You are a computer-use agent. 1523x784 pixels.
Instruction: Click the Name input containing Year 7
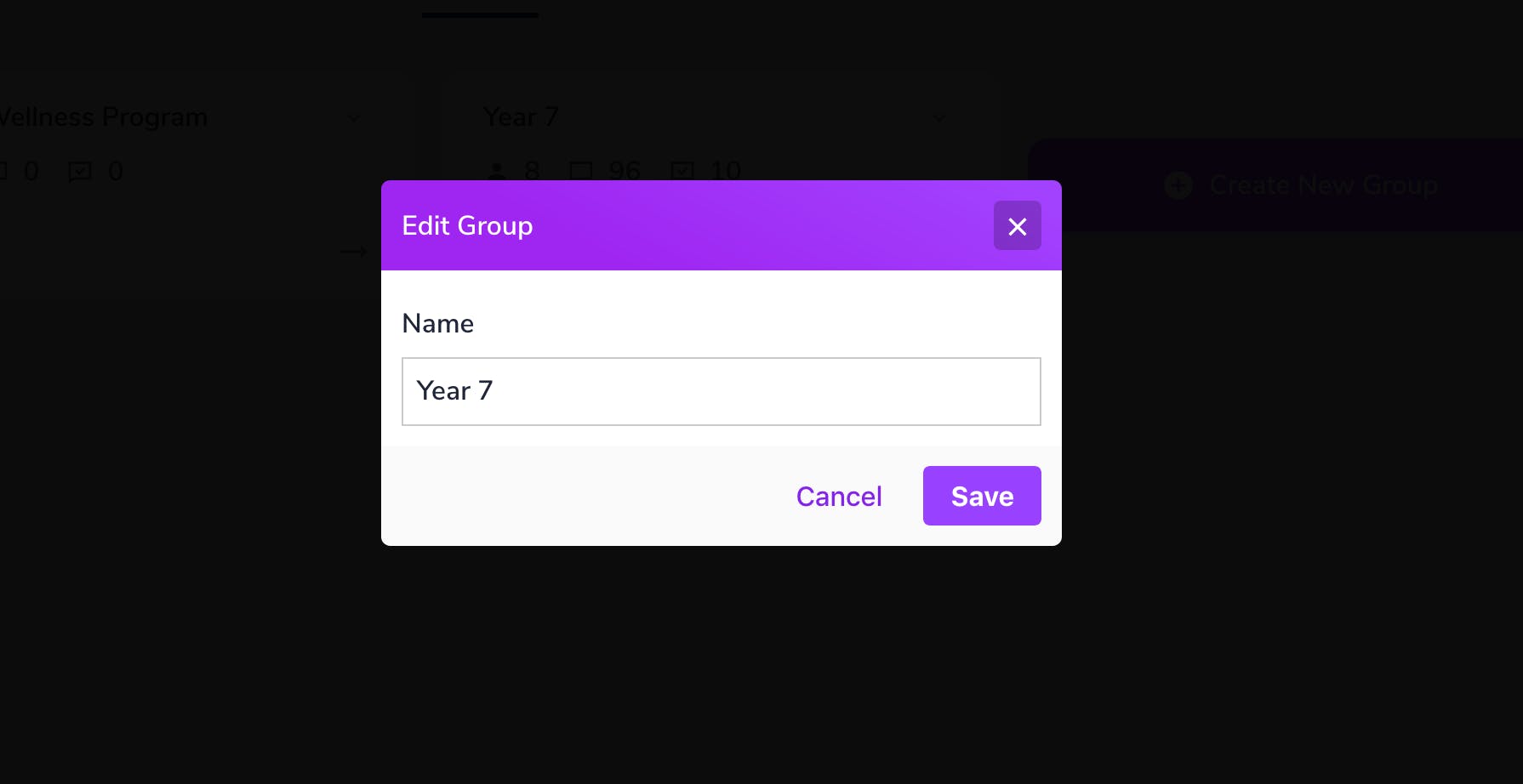pyautogui.click(x=721, y=391)
